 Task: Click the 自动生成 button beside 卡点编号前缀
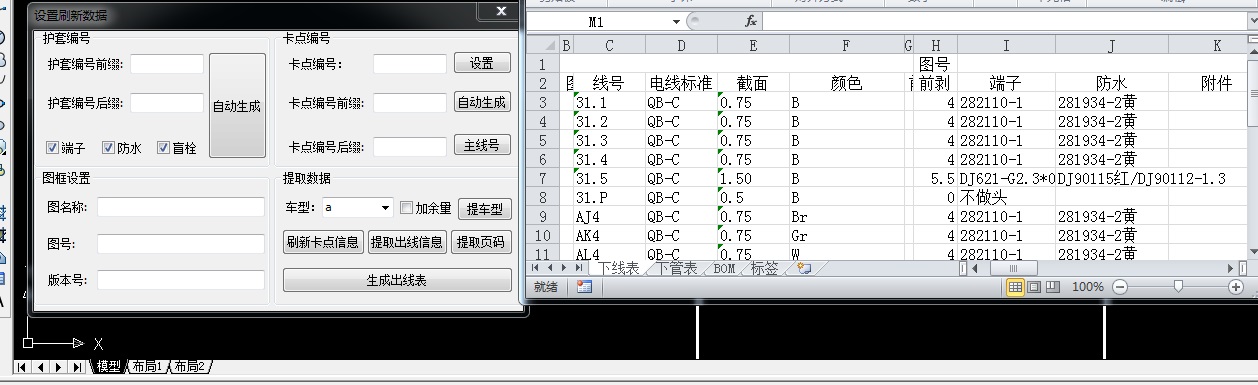pos(482,102)
